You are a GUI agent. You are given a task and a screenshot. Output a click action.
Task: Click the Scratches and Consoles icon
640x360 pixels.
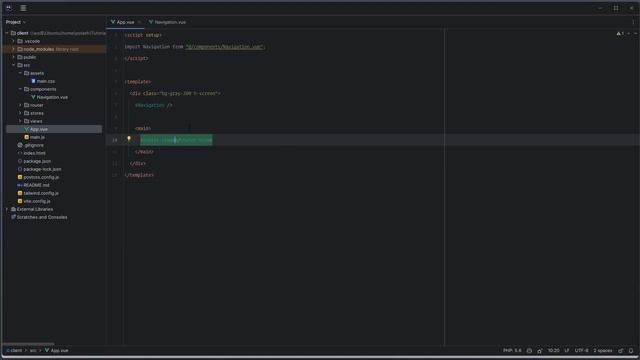point(13,217)
